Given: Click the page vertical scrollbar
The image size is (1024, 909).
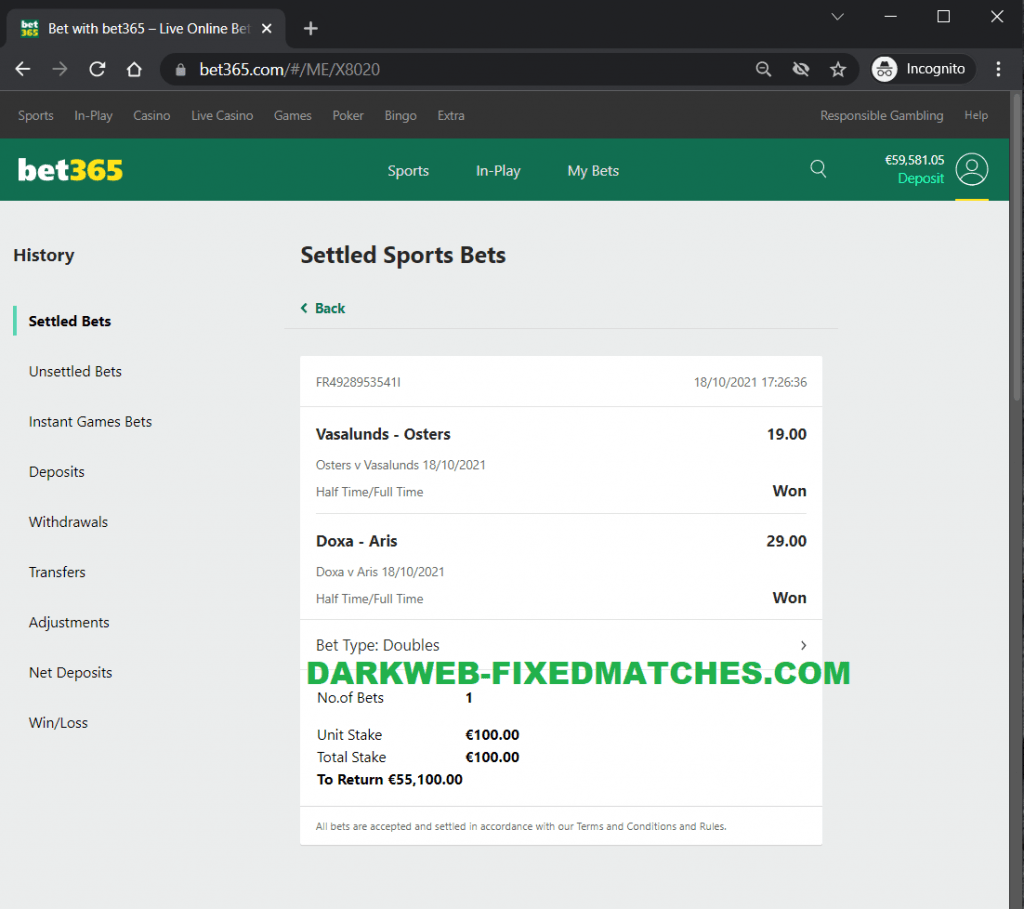Looking at the screenshot, I should [x=1017, y=248].
